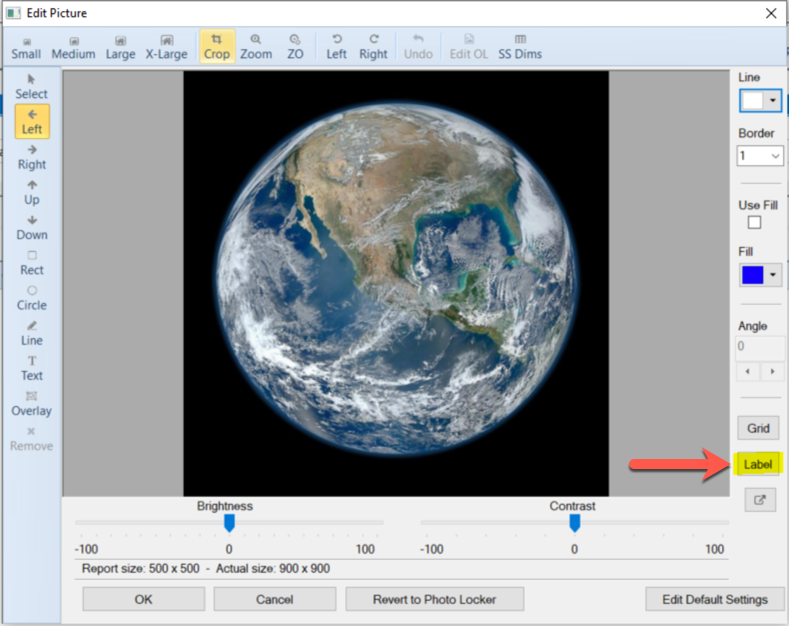Select the Up arrow tool
This screenshot has height=626, width=789.
(x=32, y=192)
